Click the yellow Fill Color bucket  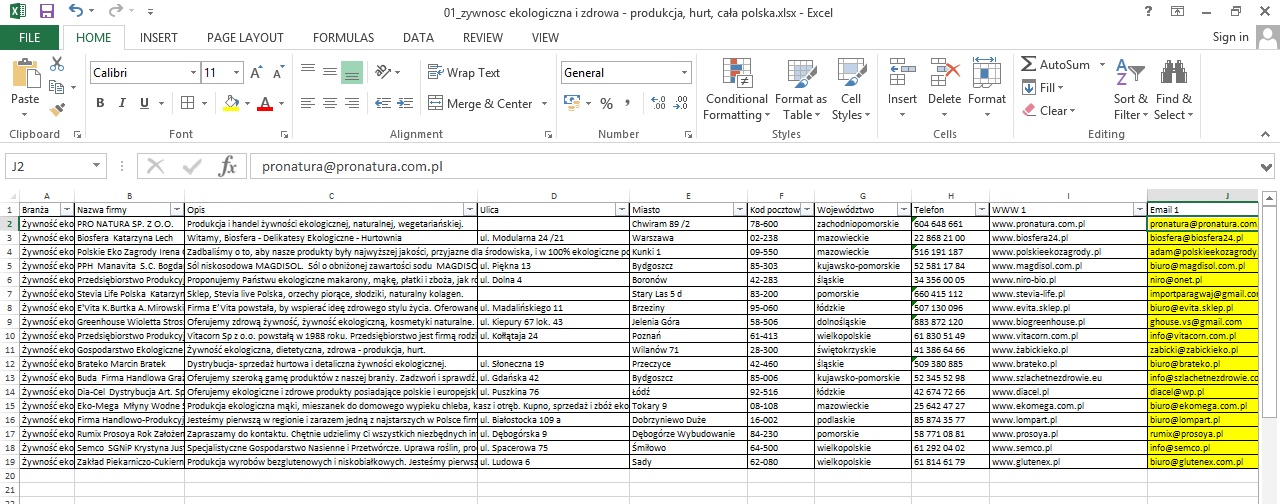pos(232,103)
